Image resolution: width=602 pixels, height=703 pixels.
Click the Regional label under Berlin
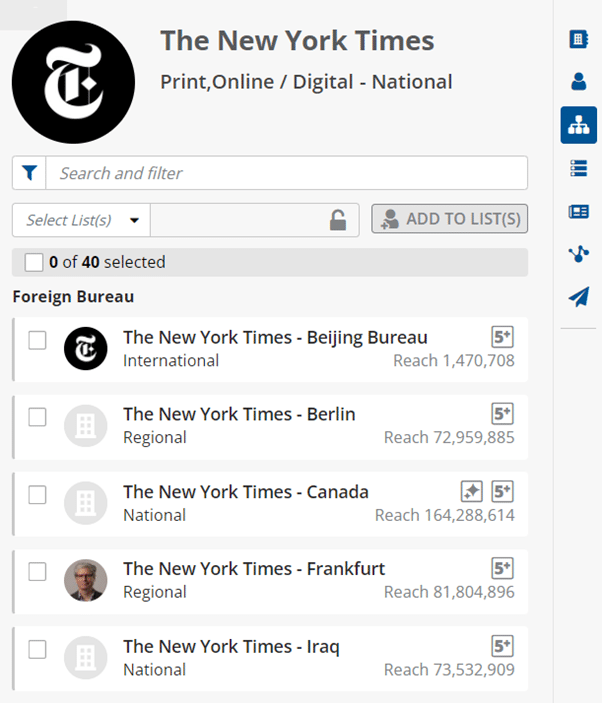[155, 438]
